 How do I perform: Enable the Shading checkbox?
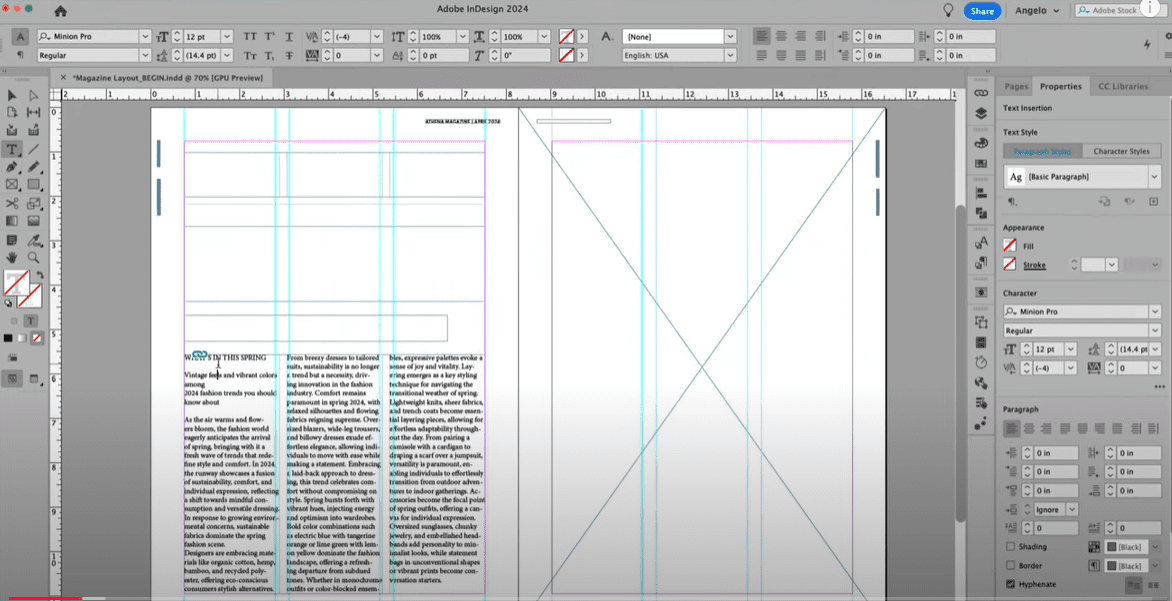click(x=1011, y=546)
